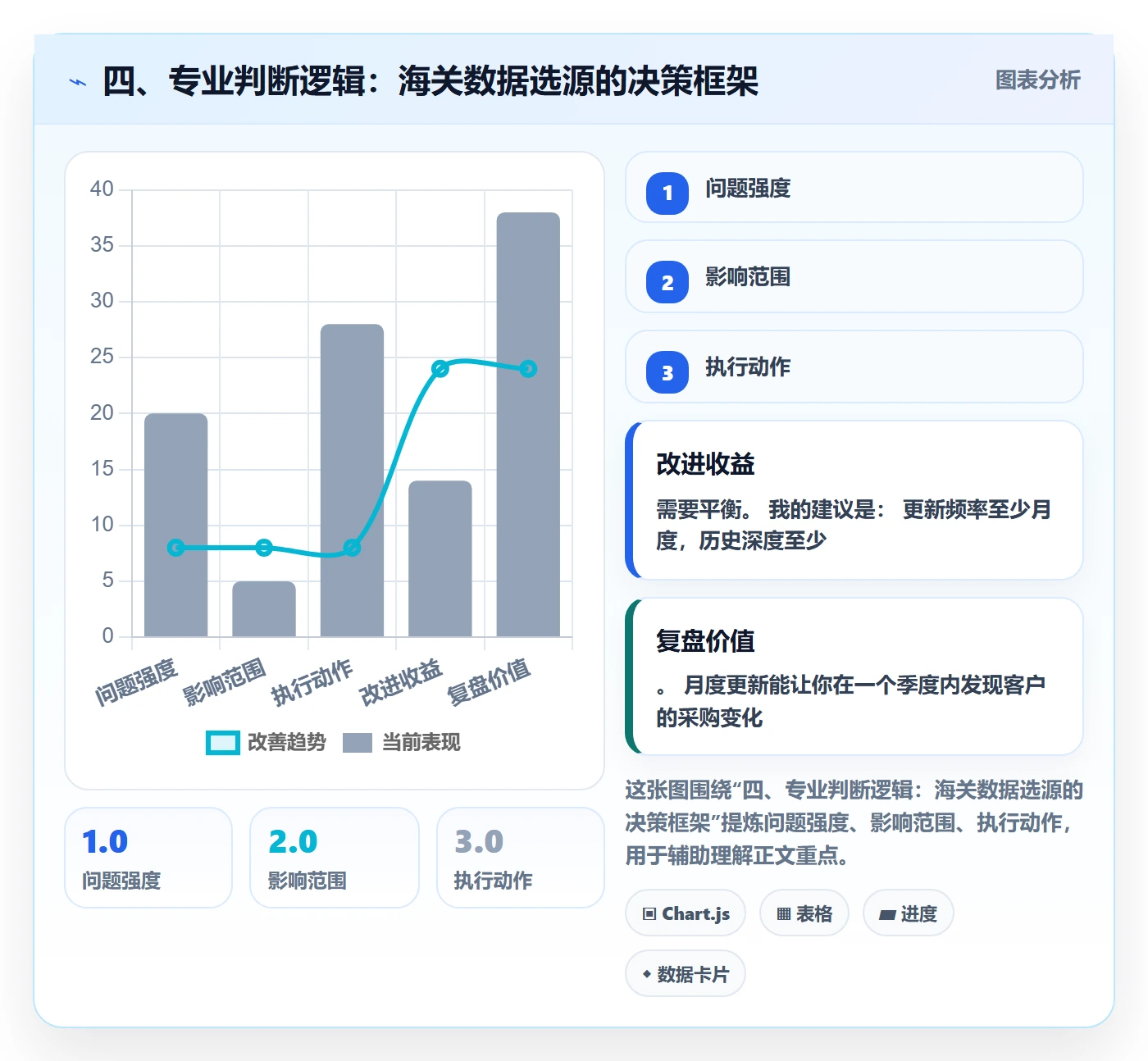
Task: Click the Chart.js tag
Action: pos(686,913)
